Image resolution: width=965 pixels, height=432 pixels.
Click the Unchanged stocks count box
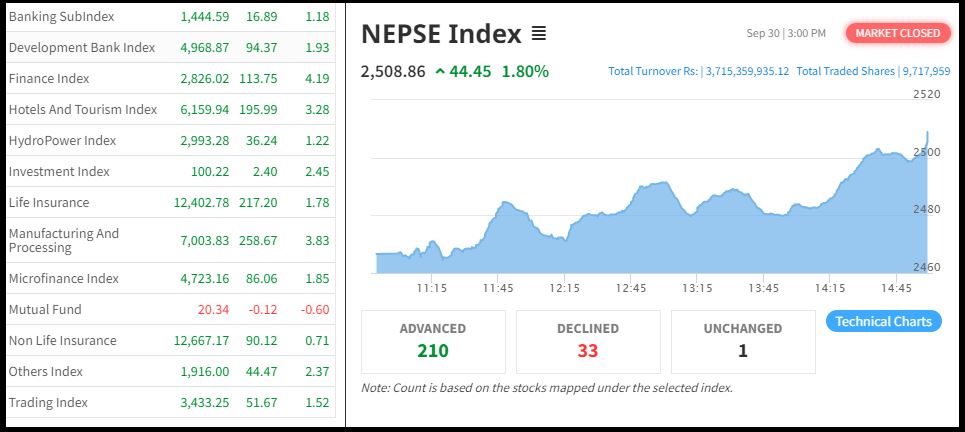coord(743,341)
